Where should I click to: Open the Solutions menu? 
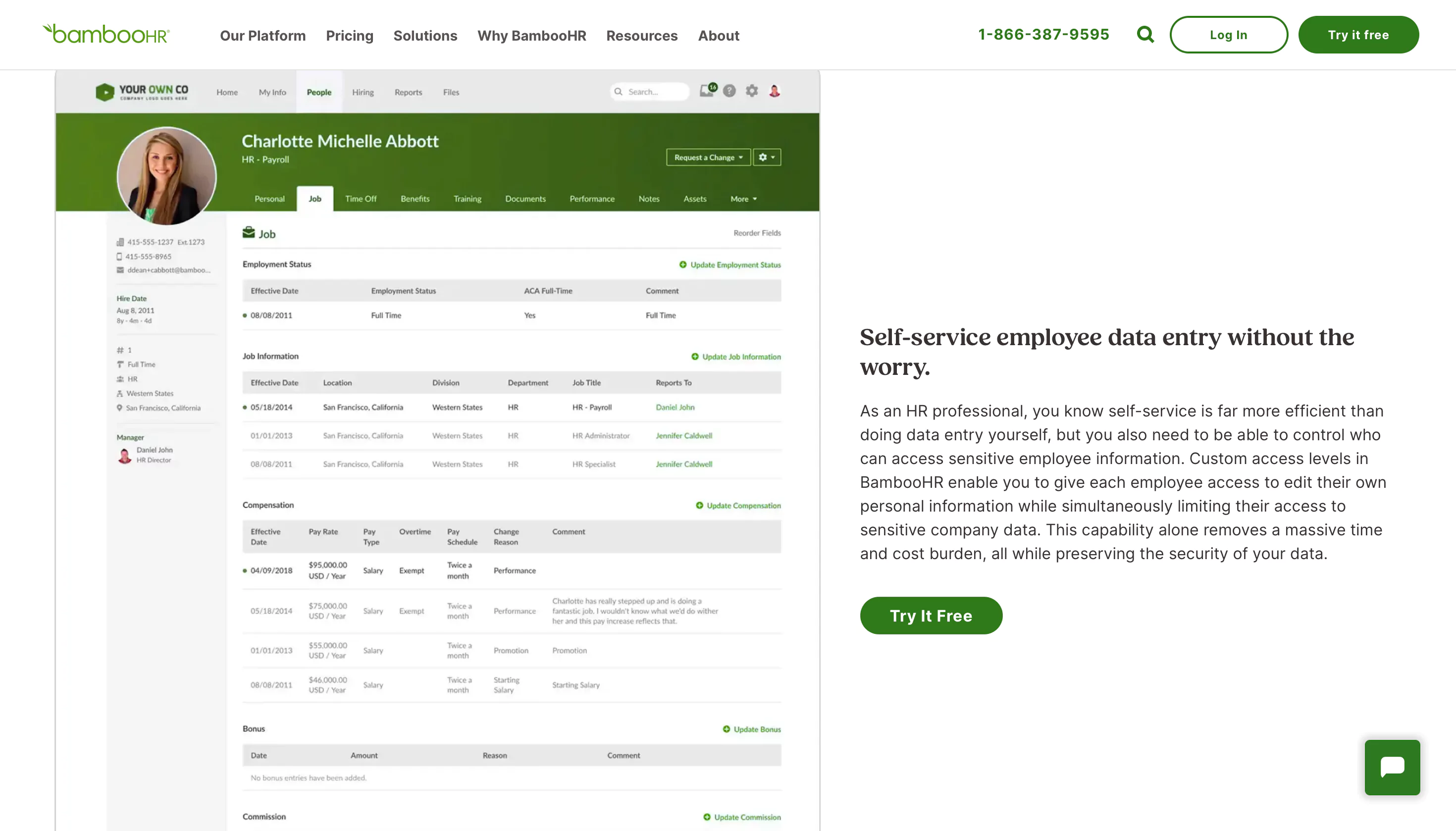425,35
